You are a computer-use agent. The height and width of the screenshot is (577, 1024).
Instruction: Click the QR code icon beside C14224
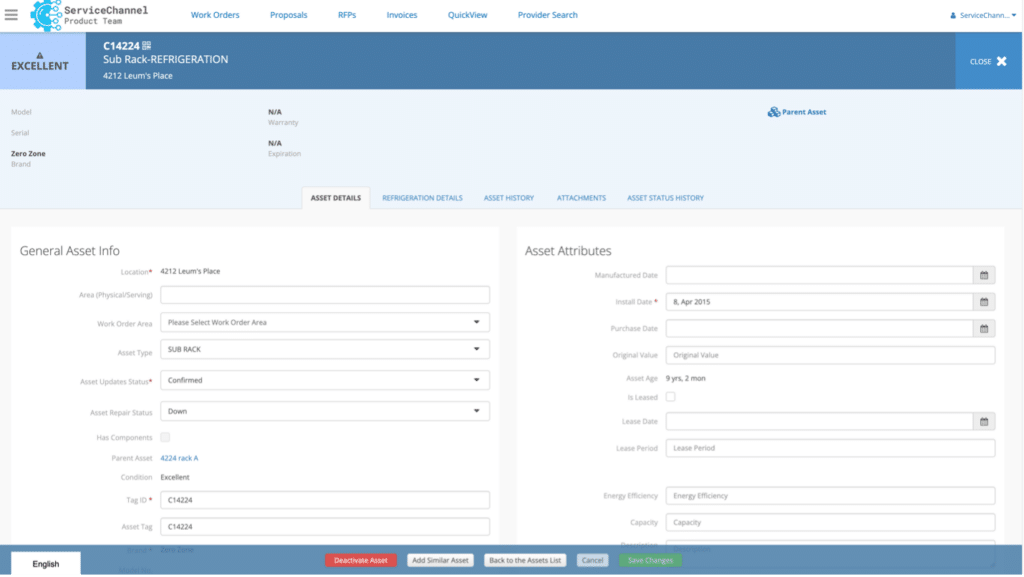[x=146, y=46]
